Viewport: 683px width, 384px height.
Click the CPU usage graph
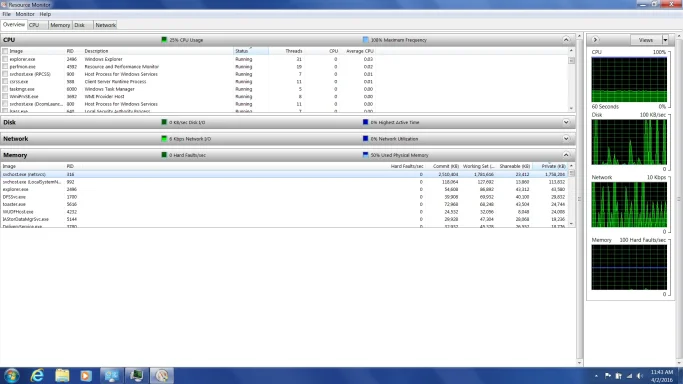pyautogui.click(x=629, y=80)
